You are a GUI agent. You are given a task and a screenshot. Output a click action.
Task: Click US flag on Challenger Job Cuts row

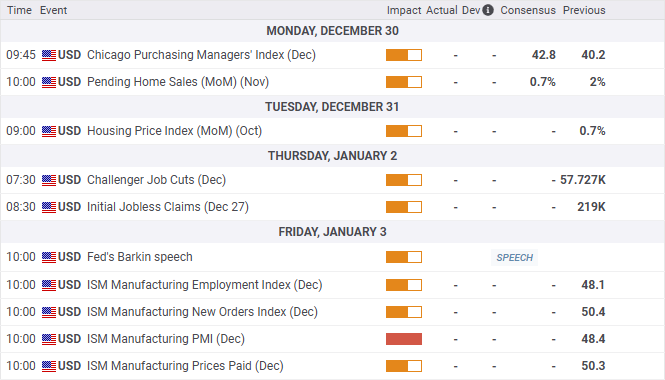(49, 180)
